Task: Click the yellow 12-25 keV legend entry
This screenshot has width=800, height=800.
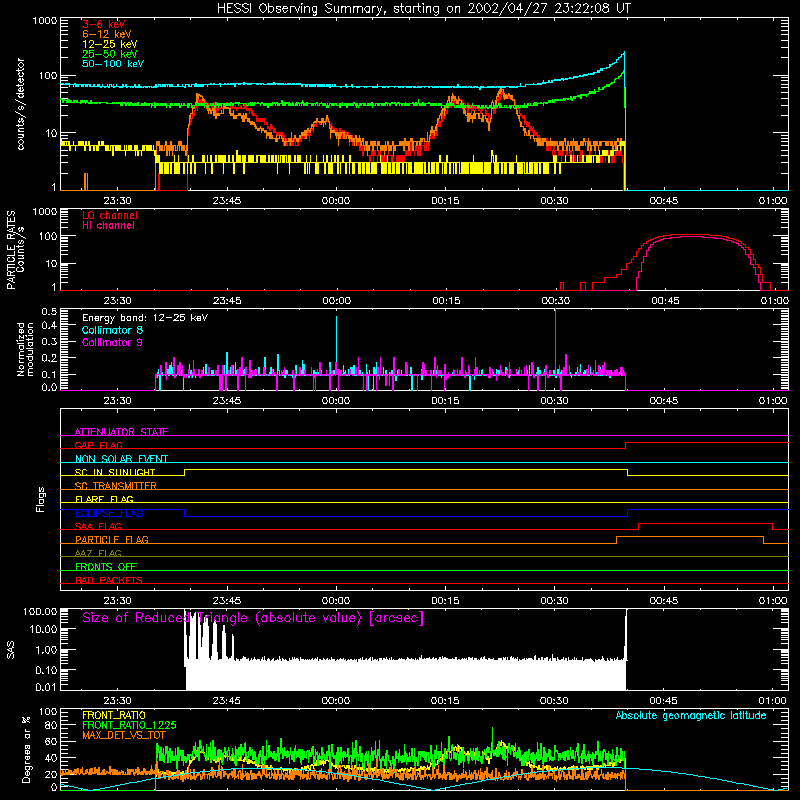Action: [110, 44]
